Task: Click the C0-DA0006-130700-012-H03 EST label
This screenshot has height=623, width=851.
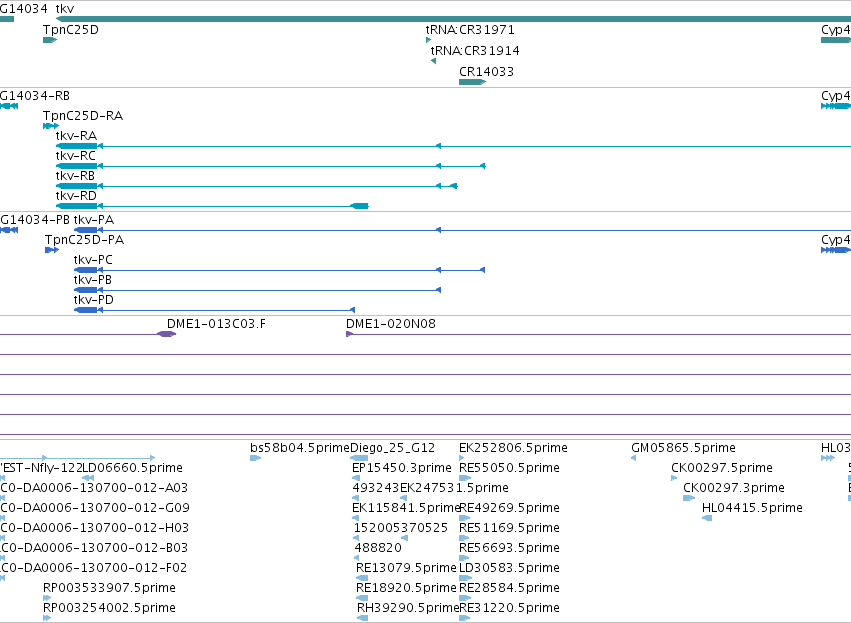Action: click(x=94, y=528)
